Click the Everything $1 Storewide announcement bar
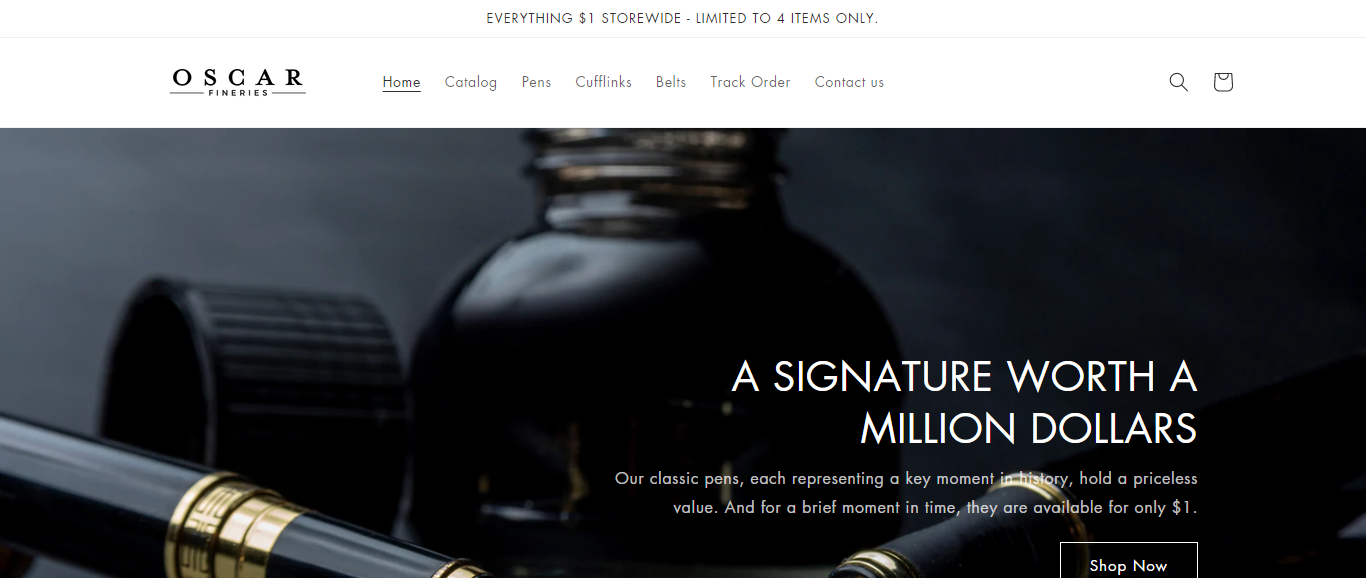 682,18
